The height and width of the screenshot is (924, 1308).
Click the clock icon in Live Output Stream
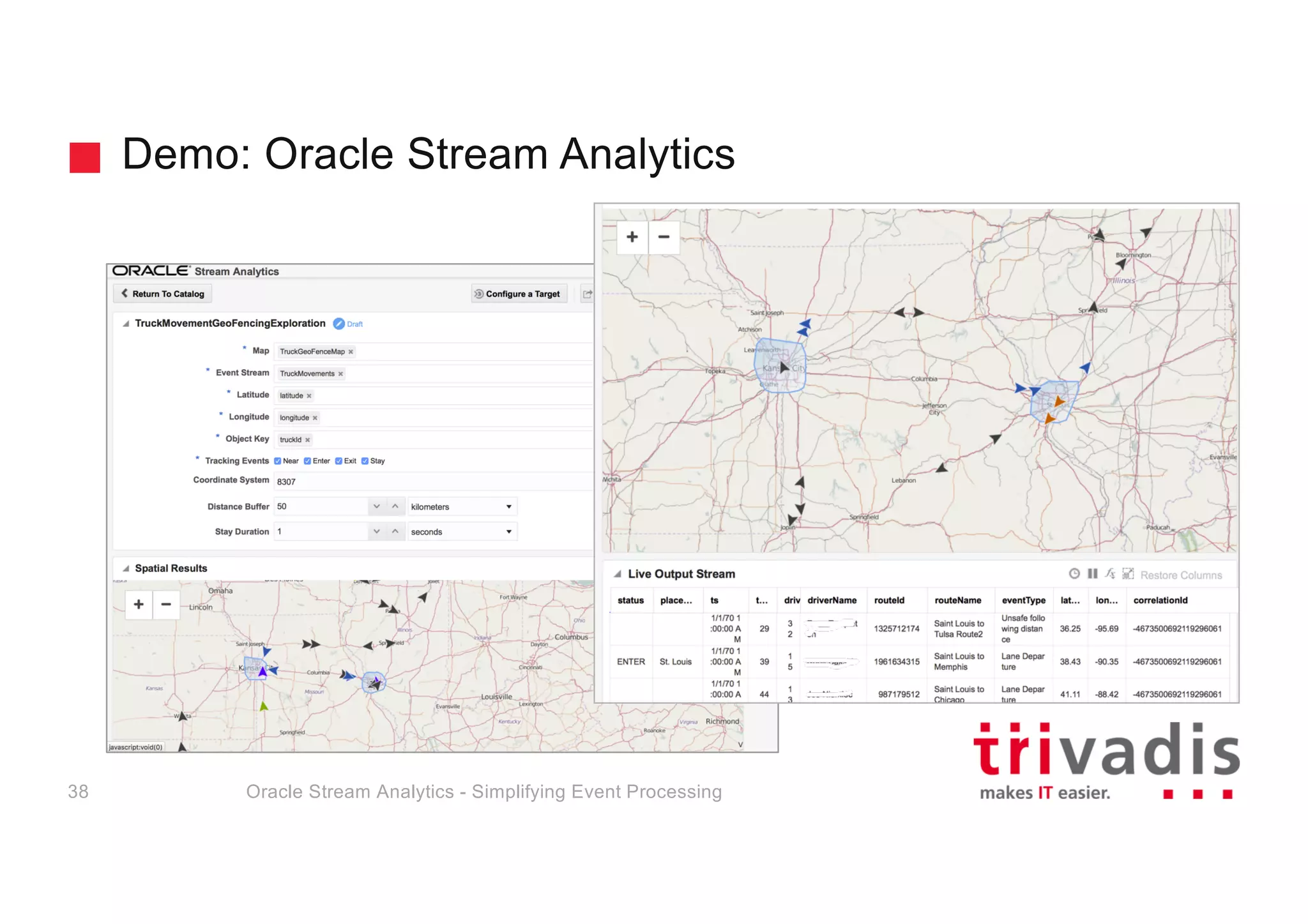[1074, 574]
